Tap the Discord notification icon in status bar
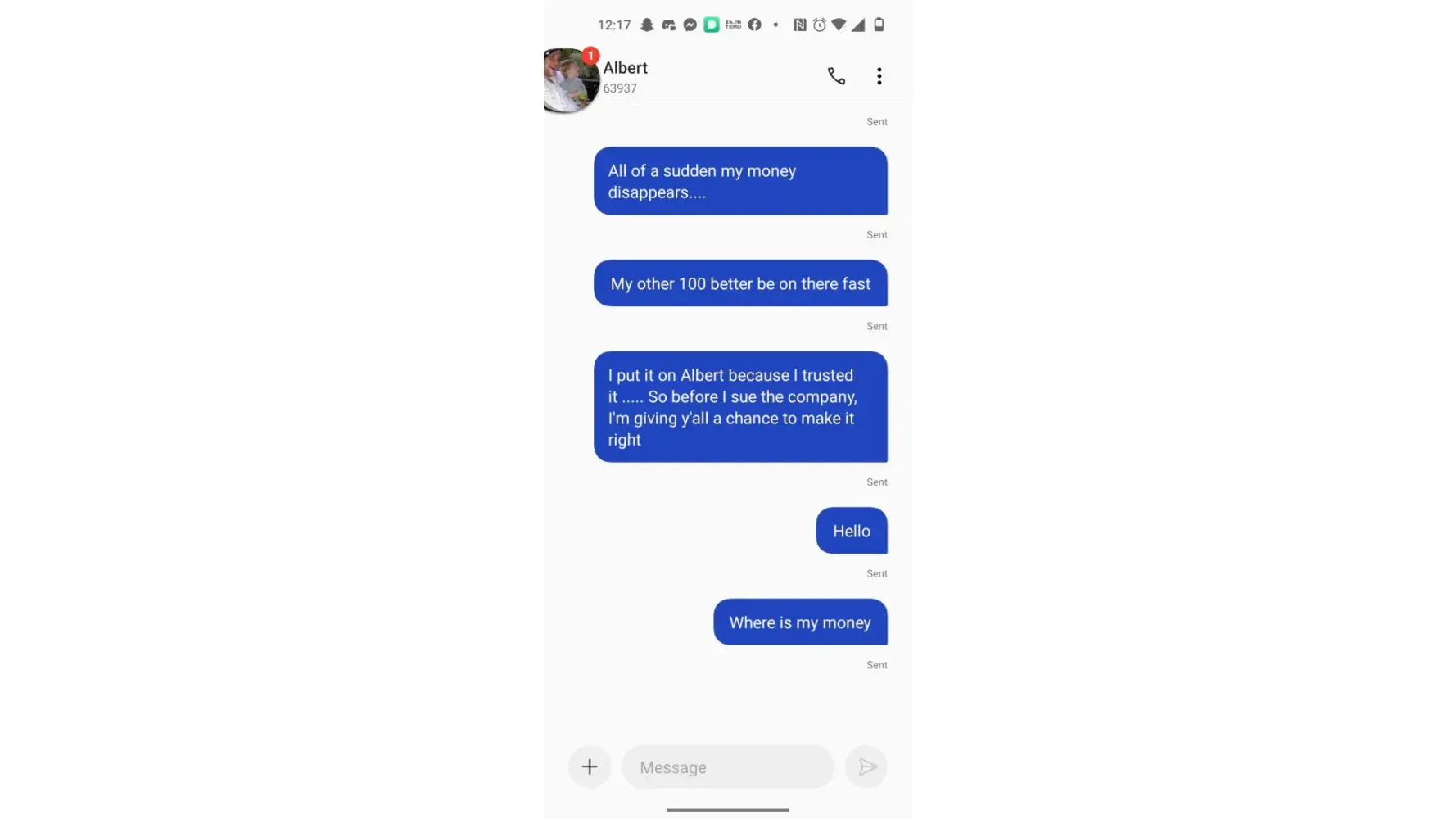Screen dimensions: 1456x819 point(668,25)
